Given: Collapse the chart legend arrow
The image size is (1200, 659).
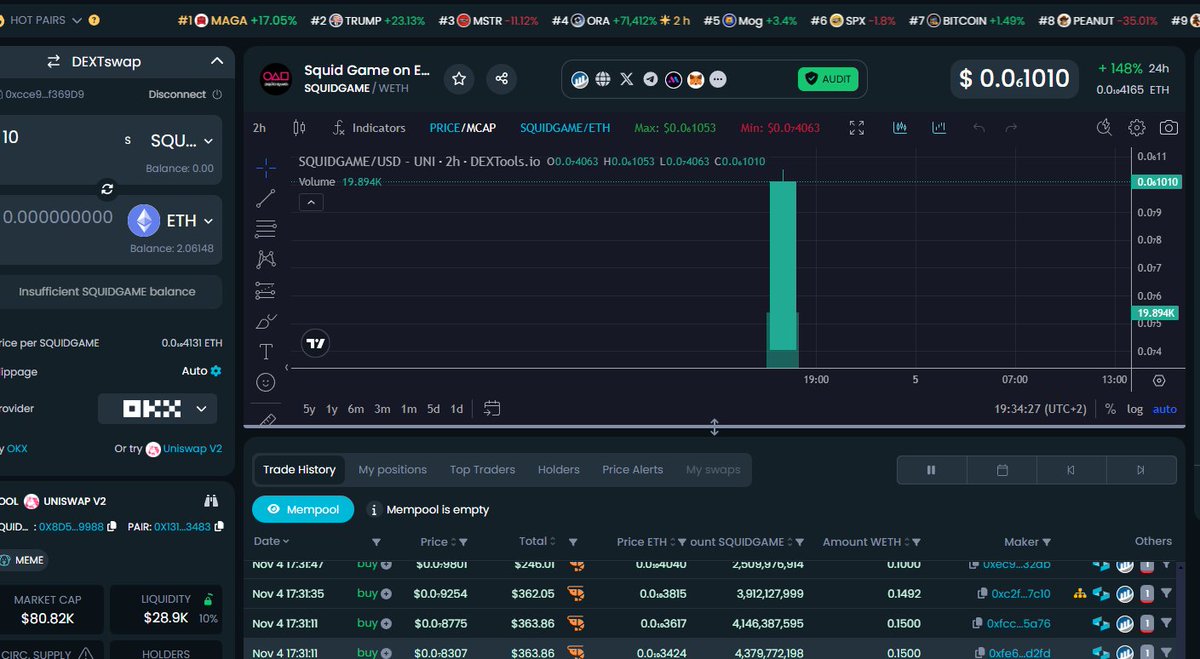Looking at the screenshot, I should (311, 202).
